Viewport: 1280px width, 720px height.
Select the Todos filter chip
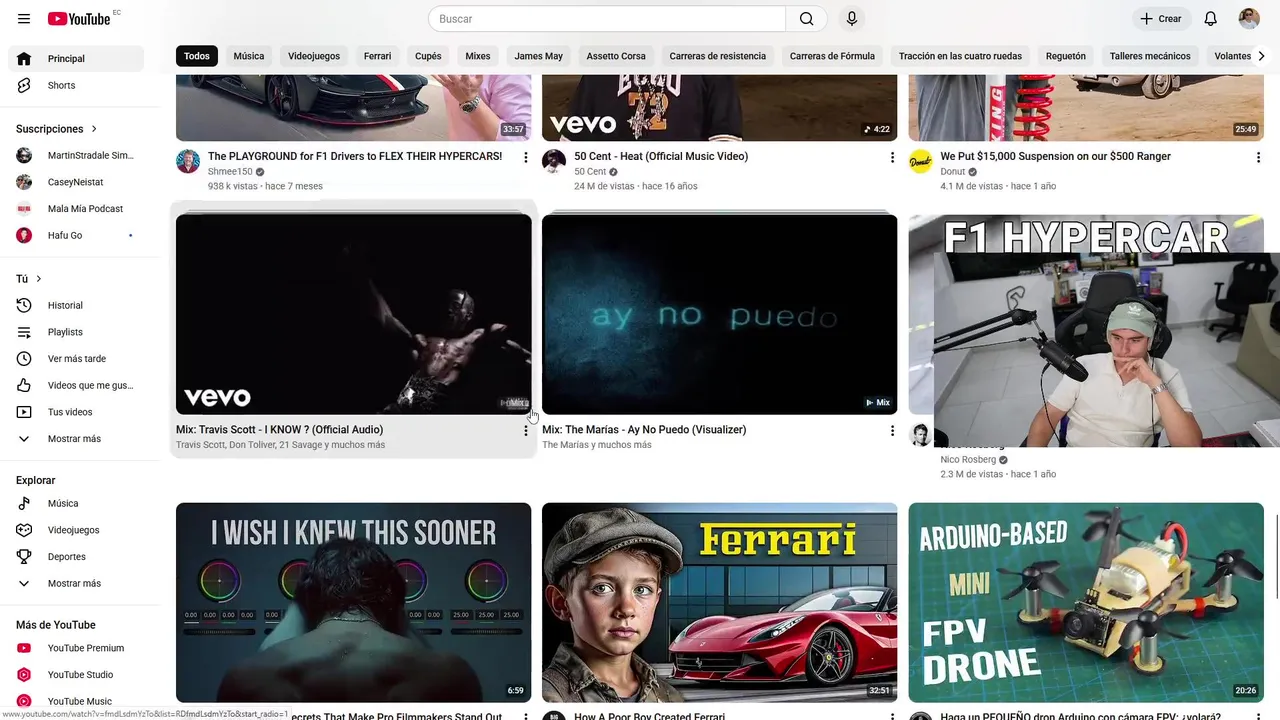(x=197, y=56)
